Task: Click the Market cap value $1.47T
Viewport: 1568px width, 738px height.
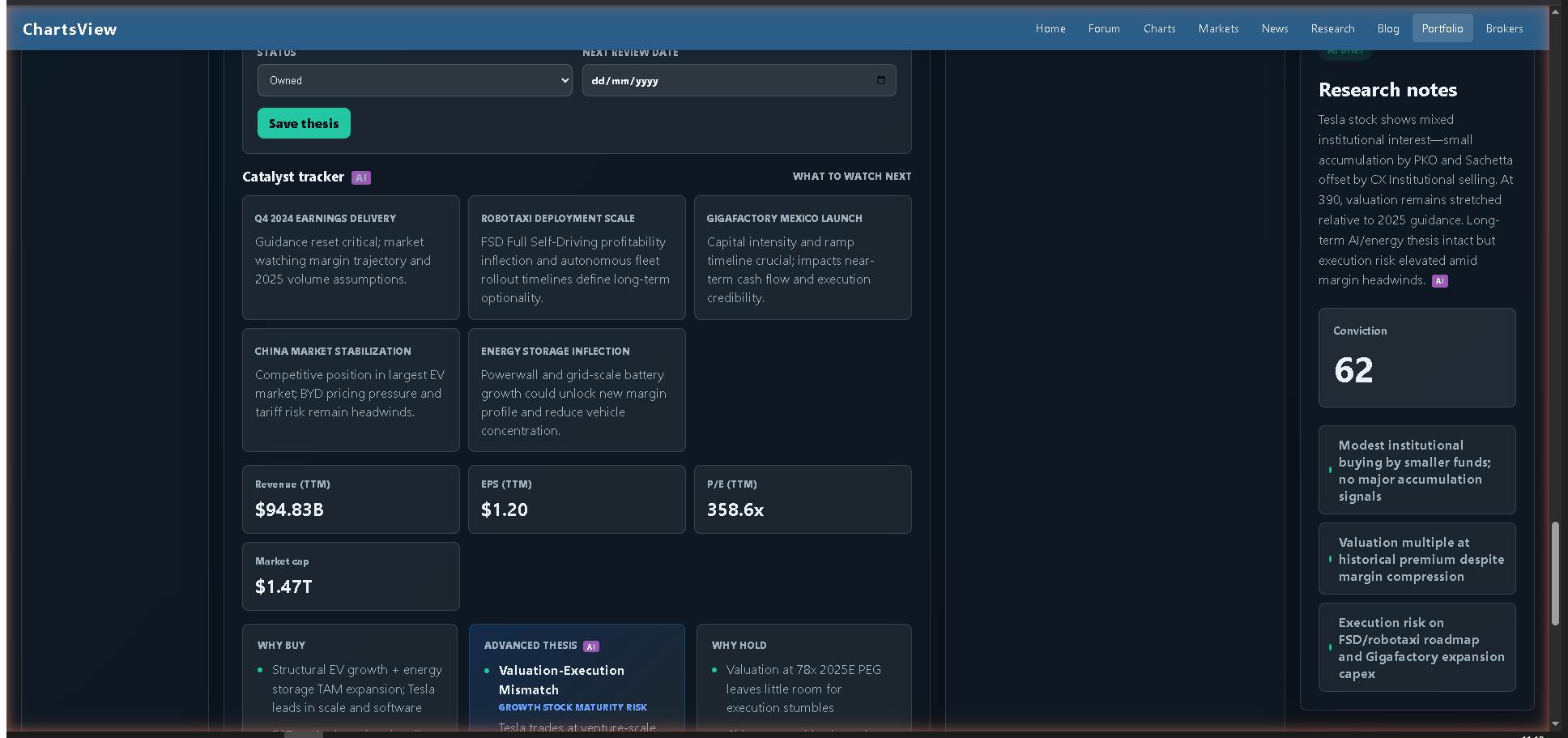Action: [x=283, y=587]
